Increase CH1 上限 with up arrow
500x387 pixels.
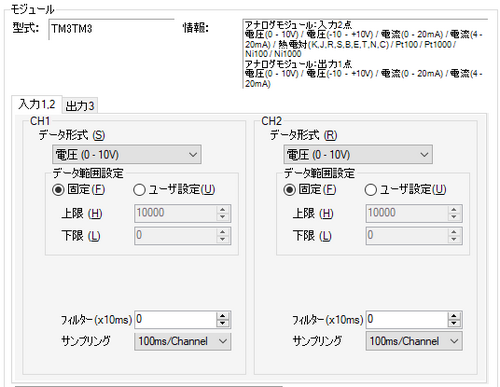click(223, 210)
